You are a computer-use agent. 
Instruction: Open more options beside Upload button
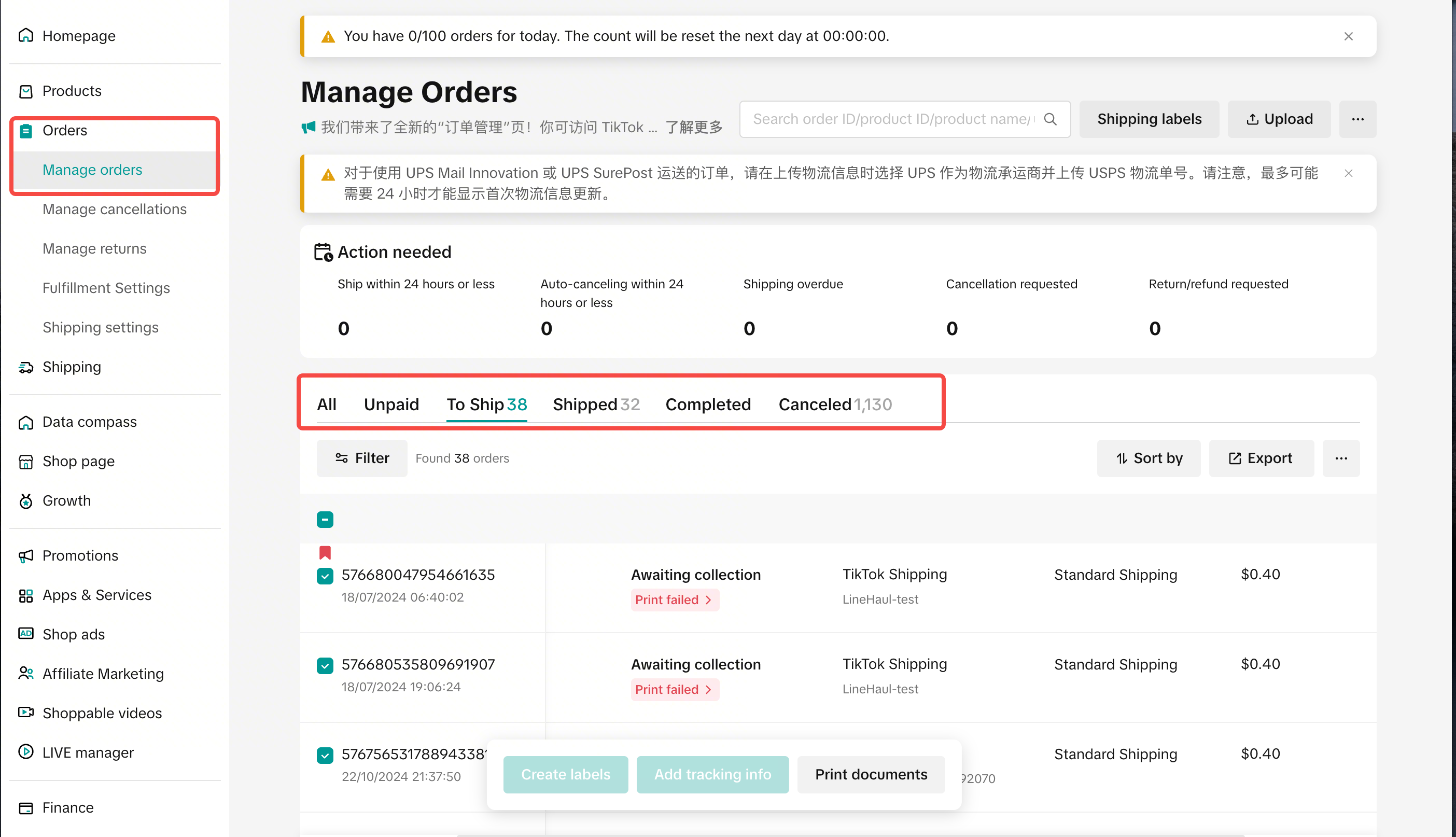[x=1357, y=119]
